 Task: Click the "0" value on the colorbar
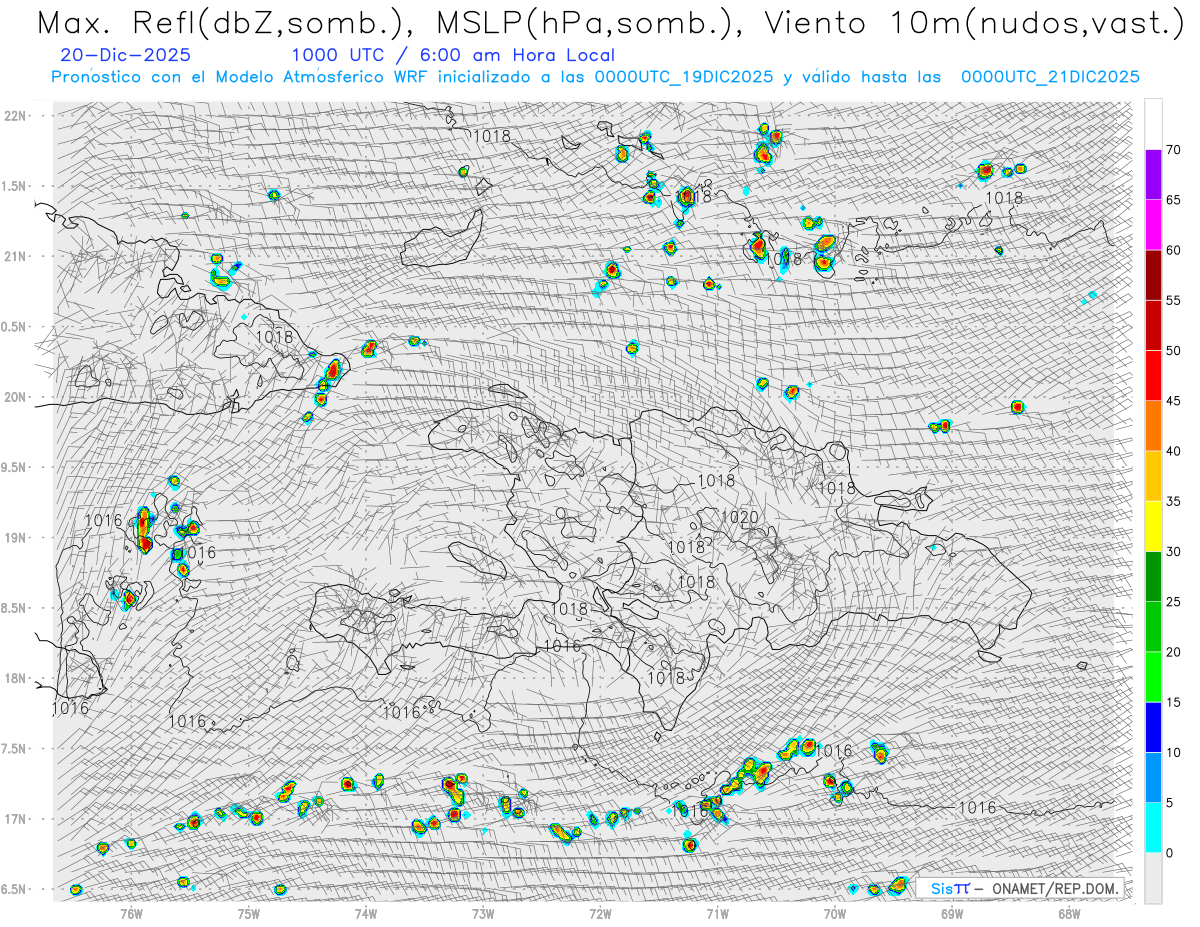1169,853
